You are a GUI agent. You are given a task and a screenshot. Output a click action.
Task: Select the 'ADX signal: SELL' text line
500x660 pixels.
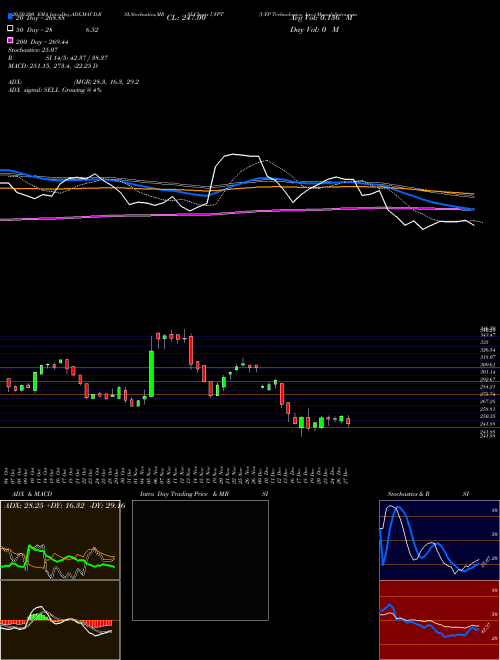(55, 90)
